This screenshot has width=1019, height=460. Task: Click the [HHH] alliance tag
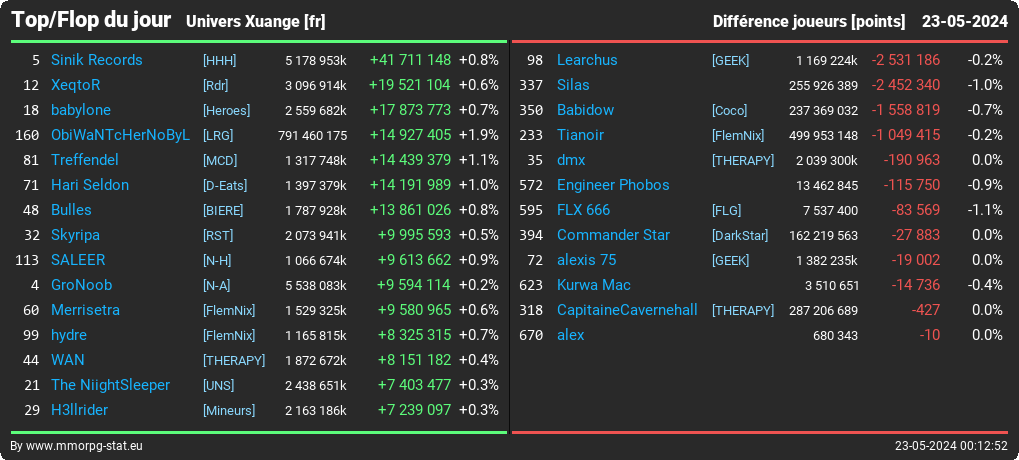point(220,60)
